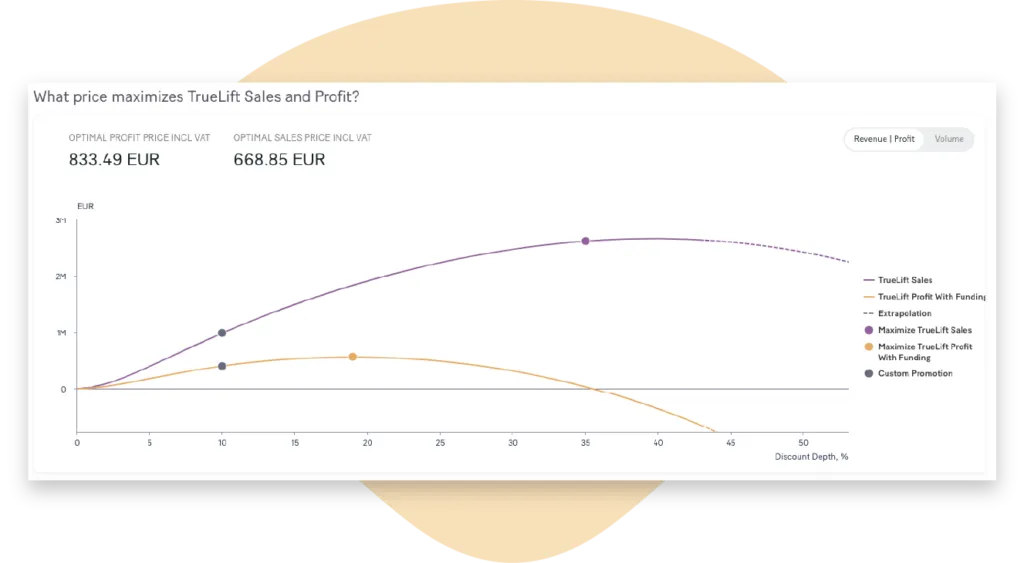
Task: Select the Custom Promotion point on the profit curve
Action: tap(222, 366)
